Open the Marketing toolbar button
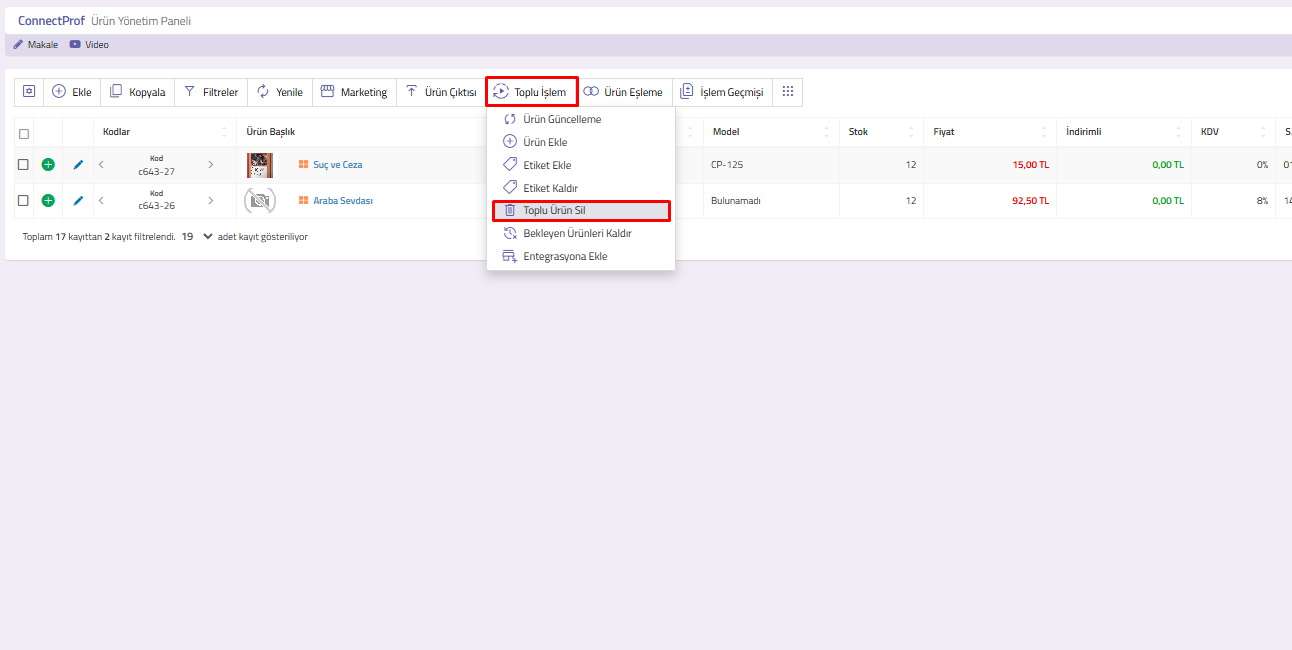 pyautogui.click(x=354, y=92)
